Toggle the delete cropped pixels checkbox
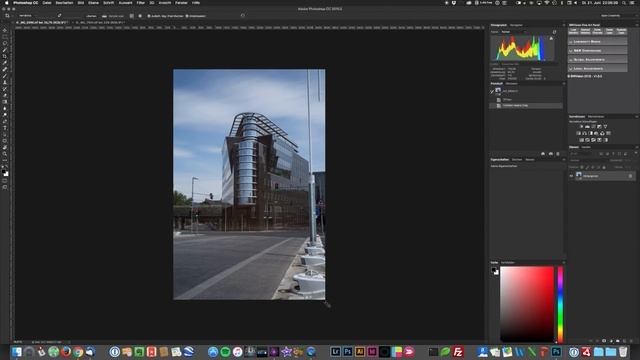This screenshot has width=640, height=360. [x=149, y=16]
